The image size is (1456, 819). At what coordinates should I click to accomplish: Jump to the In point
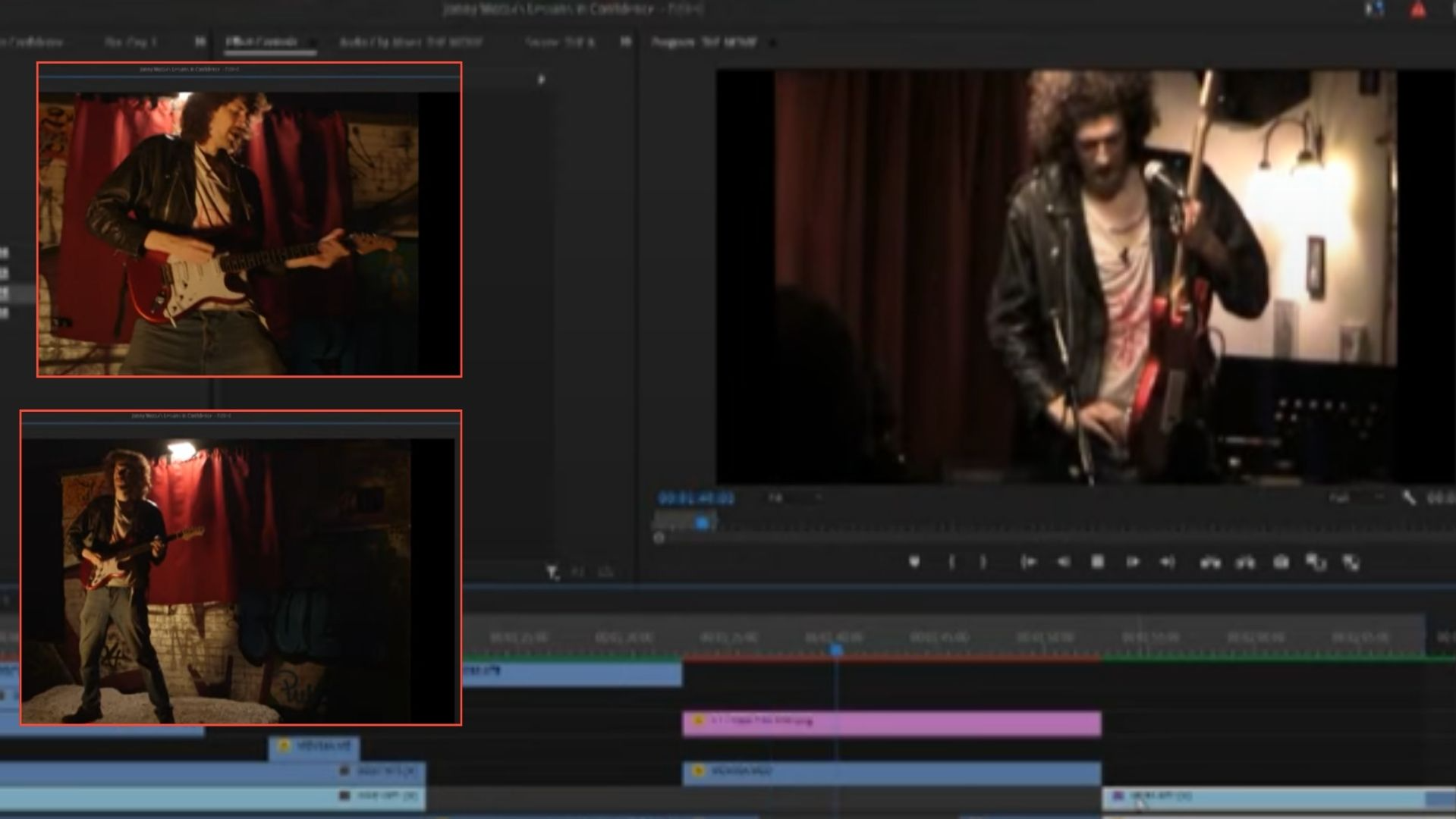1028,562
